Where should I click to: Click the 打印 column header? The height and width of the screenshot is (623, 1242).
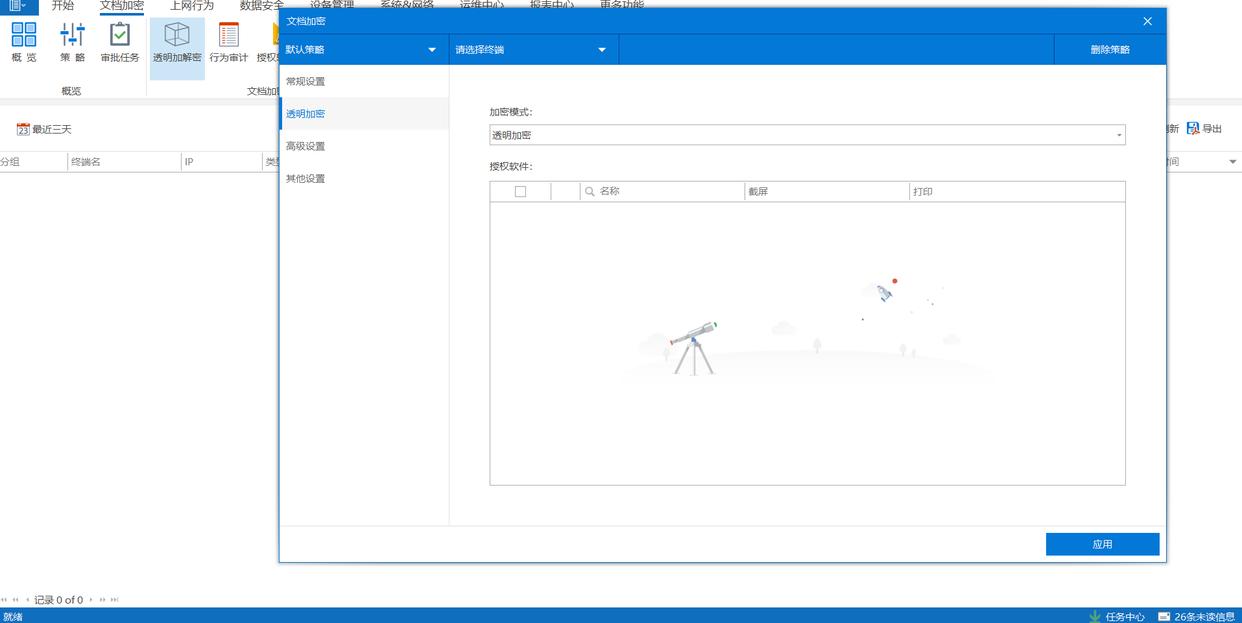[1017, 191]
